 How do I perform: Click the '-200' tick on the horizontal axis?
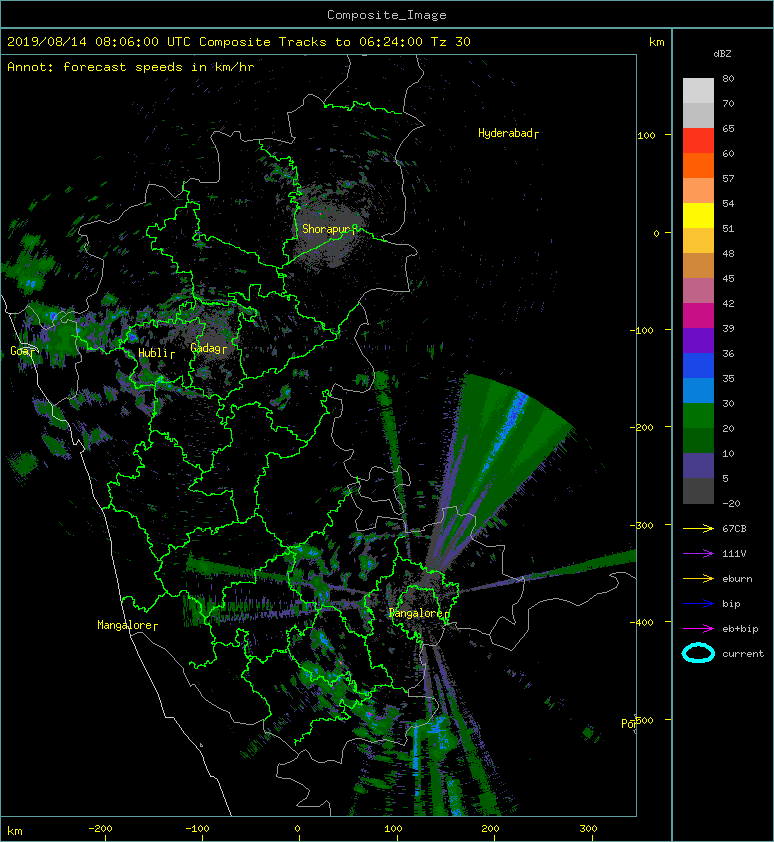point(100,829)
